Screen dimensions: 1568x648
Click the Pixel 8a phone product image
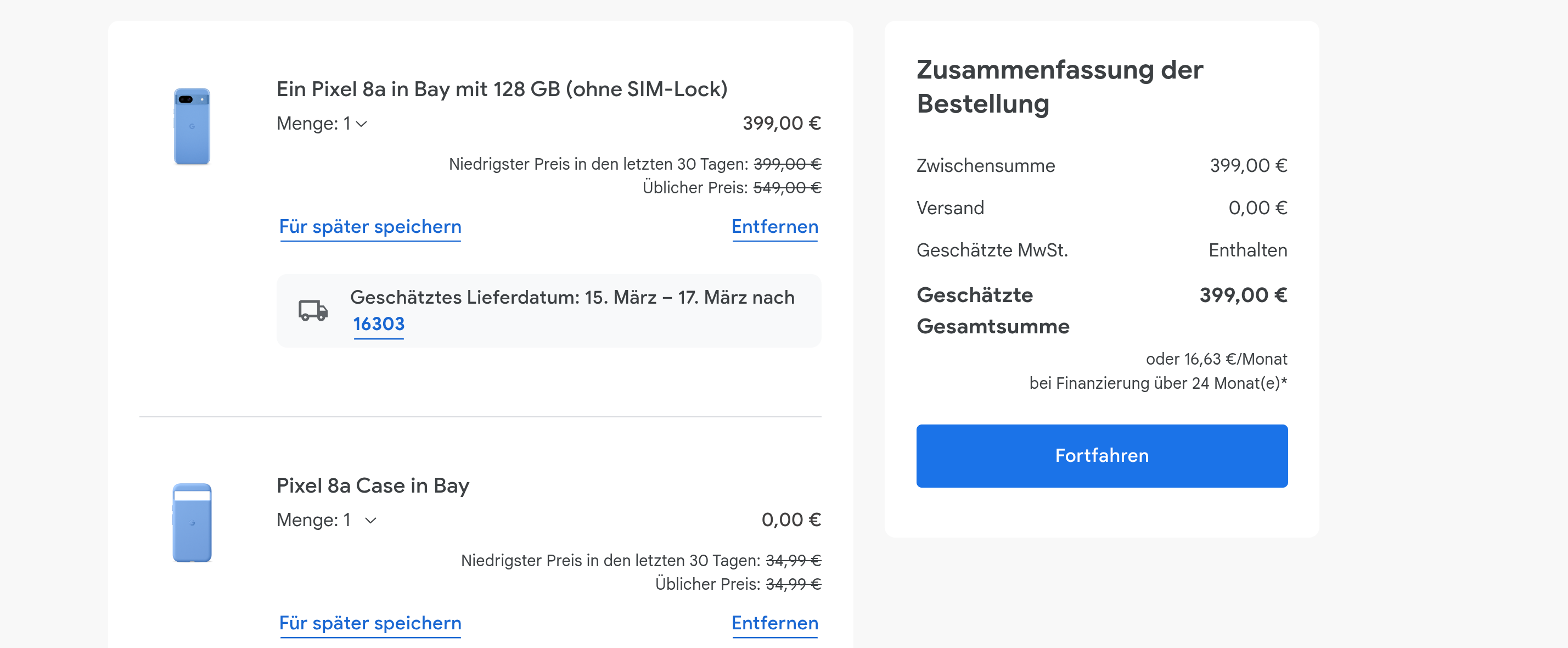(192, 126)
